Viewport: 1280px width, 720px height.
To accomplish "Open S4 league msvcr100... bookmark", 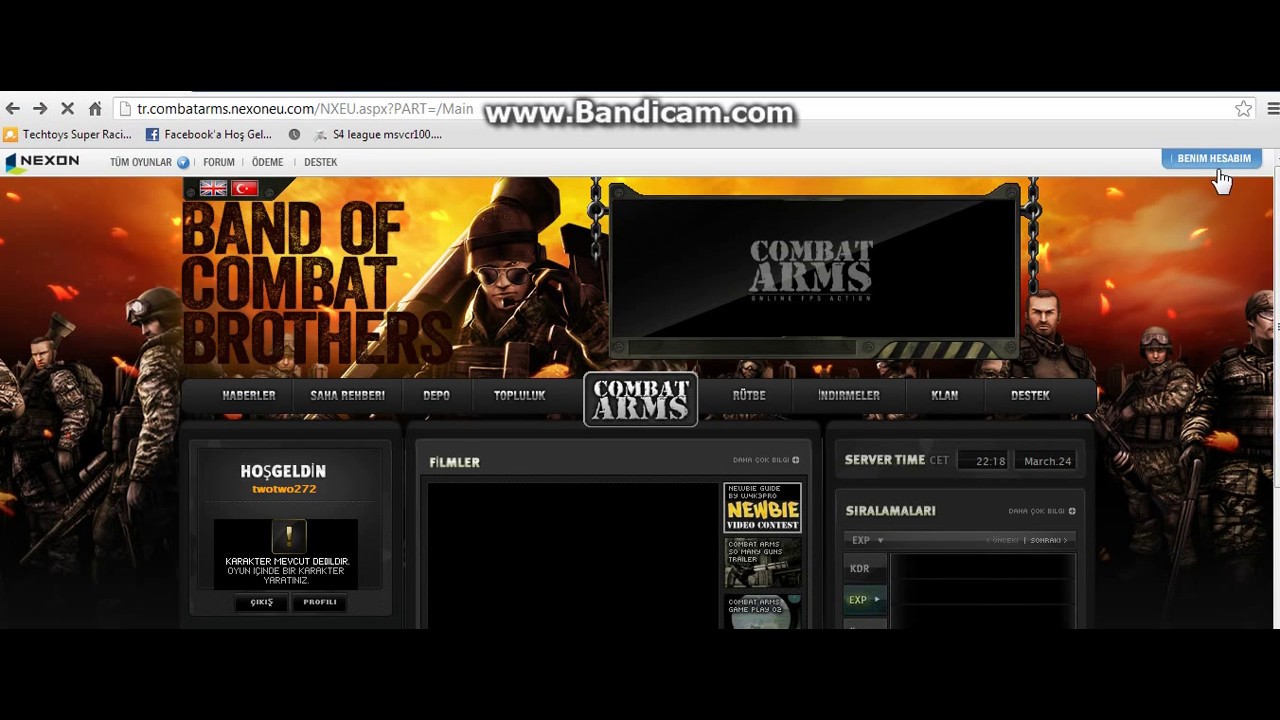I will pyautogui.click(x=378, y=134).
